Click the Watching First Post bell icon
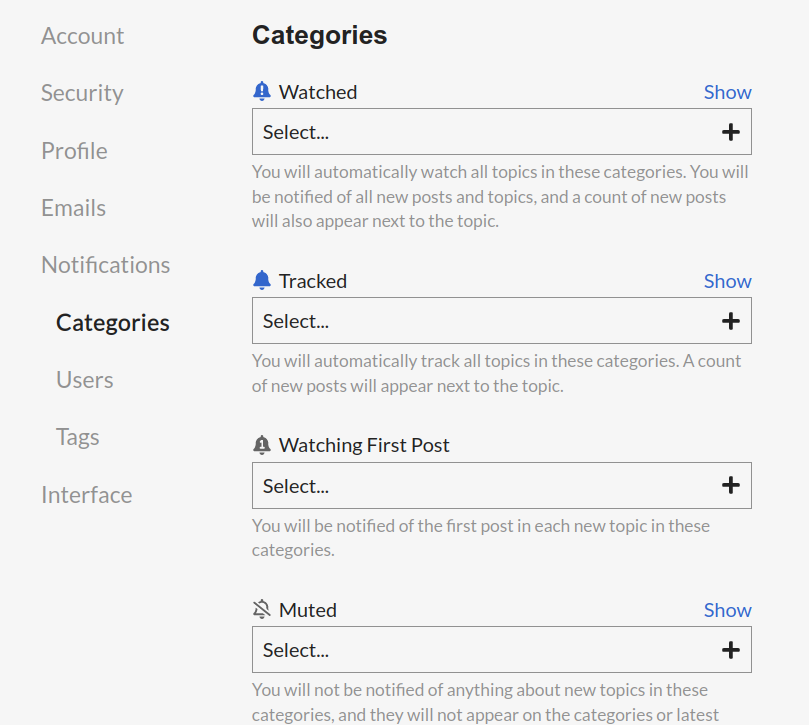This screenshot has height=725, width=809. point(262,445)
